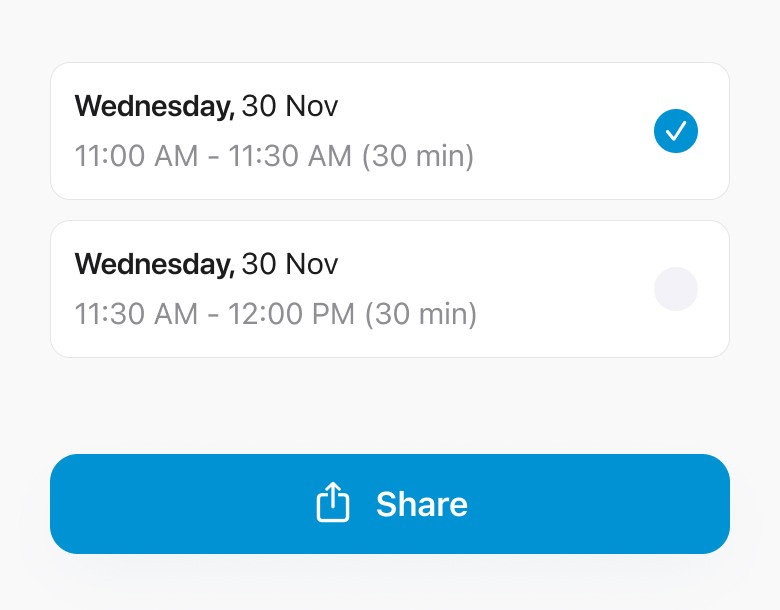The height and width of the screenshot is (610, 780).
Task: Click the 'Share' text label
Action: pyautogui.click(x=421, y=504)
